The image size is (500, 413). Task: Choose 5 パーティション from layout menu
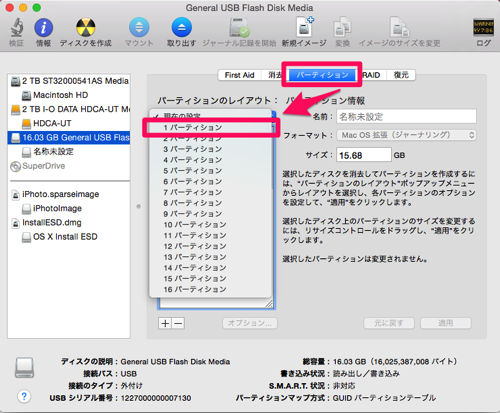tap(211, 171)
